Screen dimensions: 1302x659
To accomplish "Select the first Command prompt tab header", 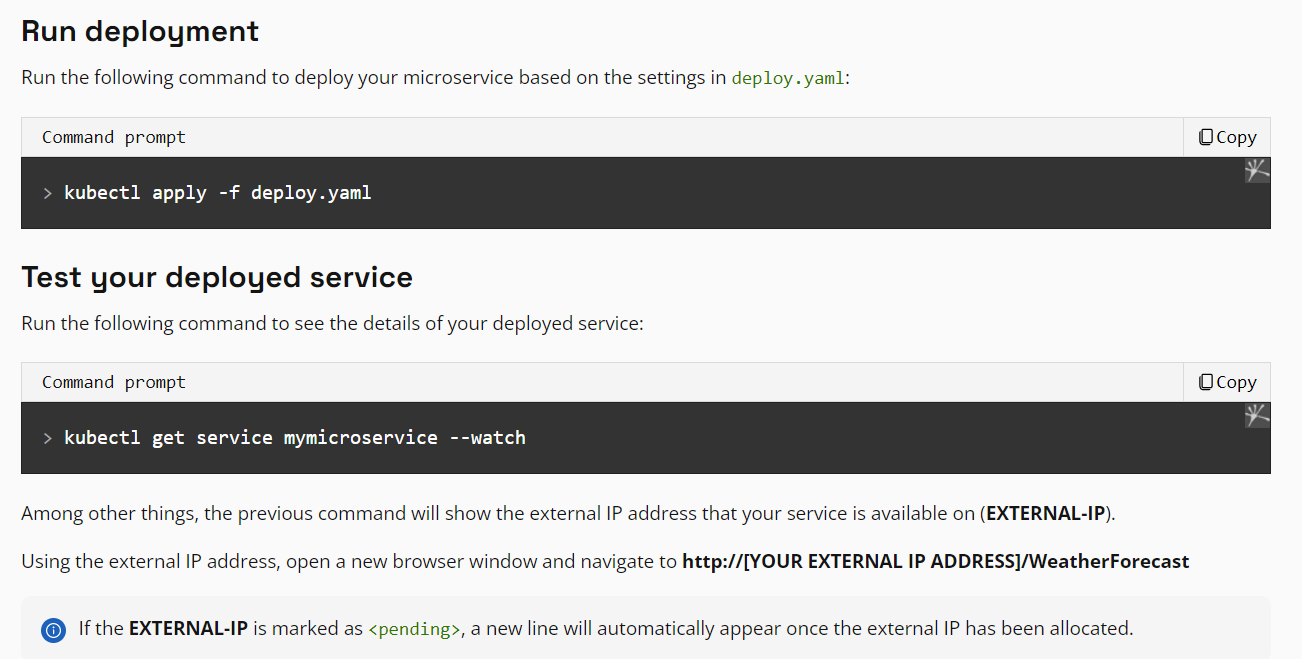I will [x=113, y=136].
